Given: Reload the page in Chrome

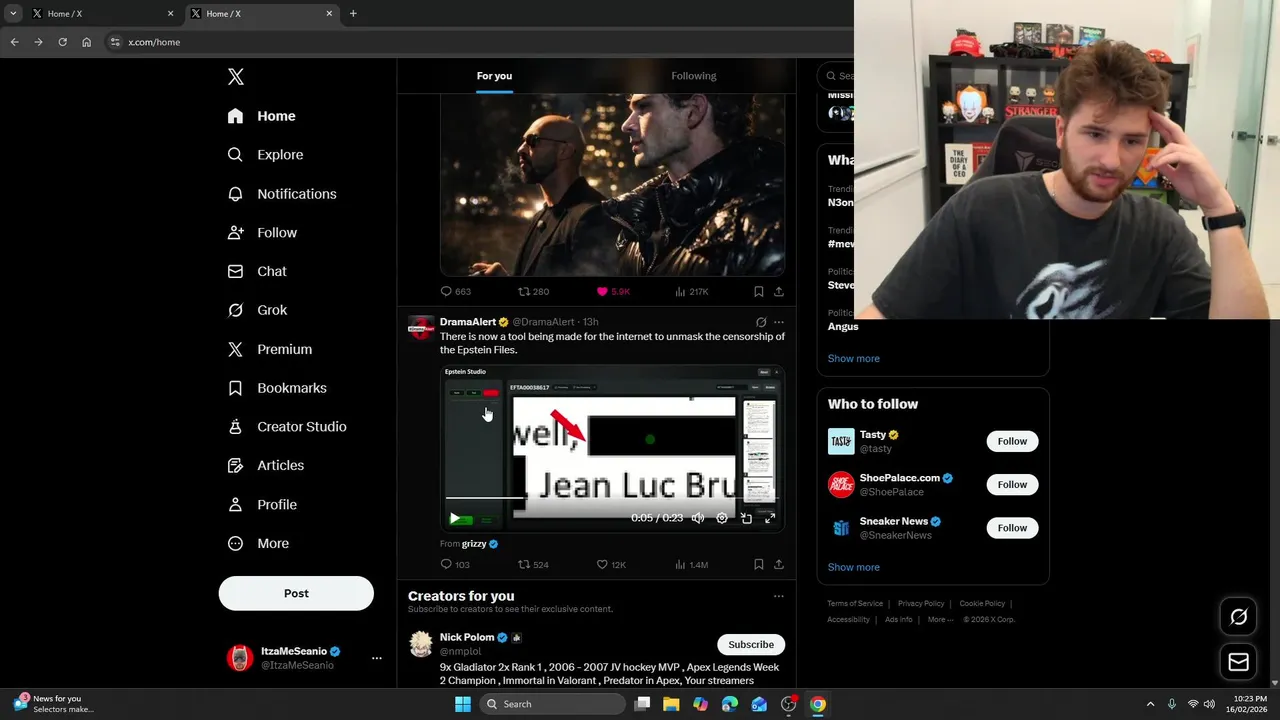Looking at the screenshot, I should 62,42.
